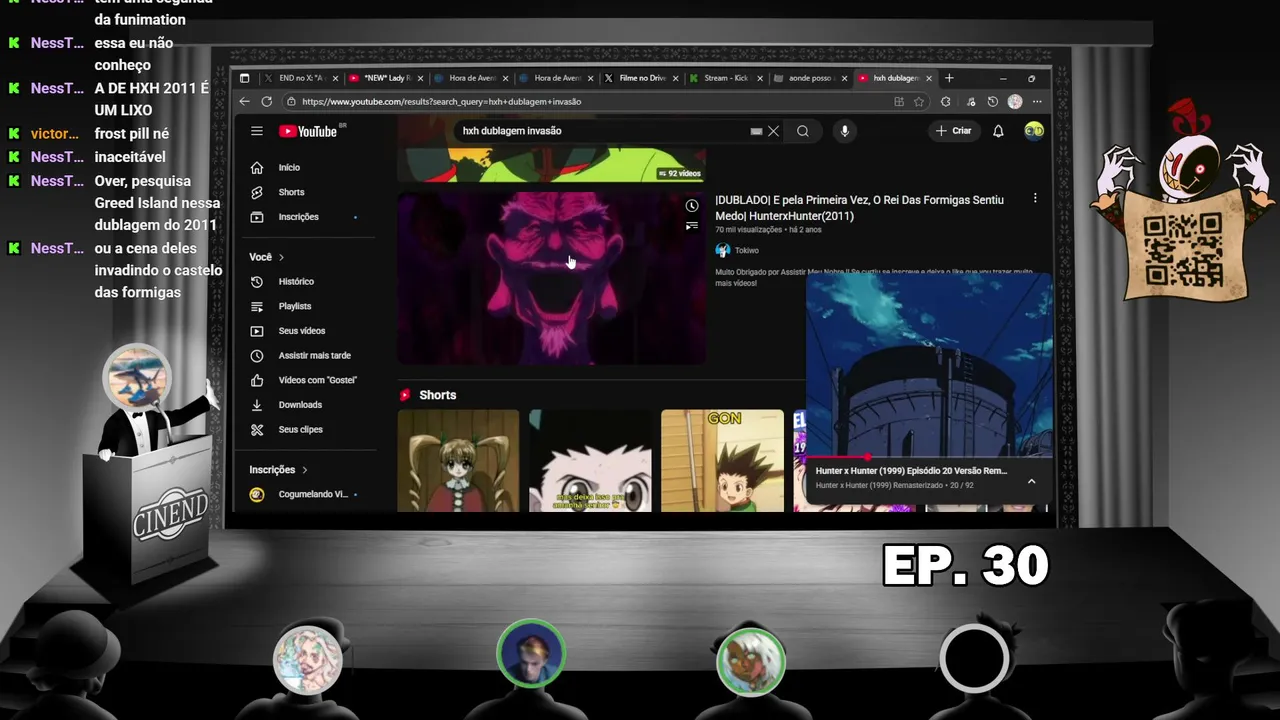Open Vídeos com "Gostei" list
The height and width of the screenshot is (720, 1280).
[x=317, y=380]
